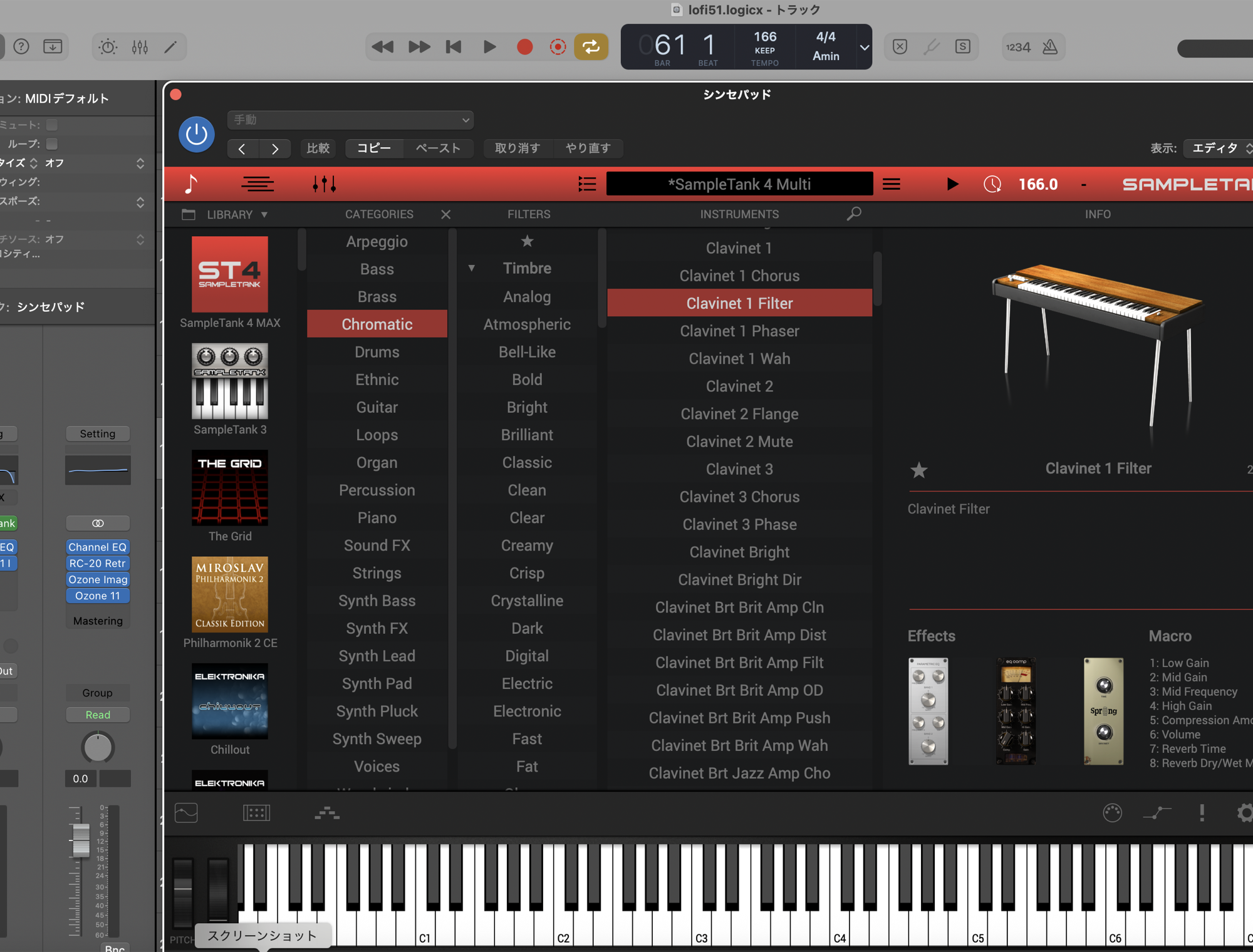Viewport: 1253px width, 952px height.
Task: Open SampleTank Mixer faders icon
Action: point(324,184)
